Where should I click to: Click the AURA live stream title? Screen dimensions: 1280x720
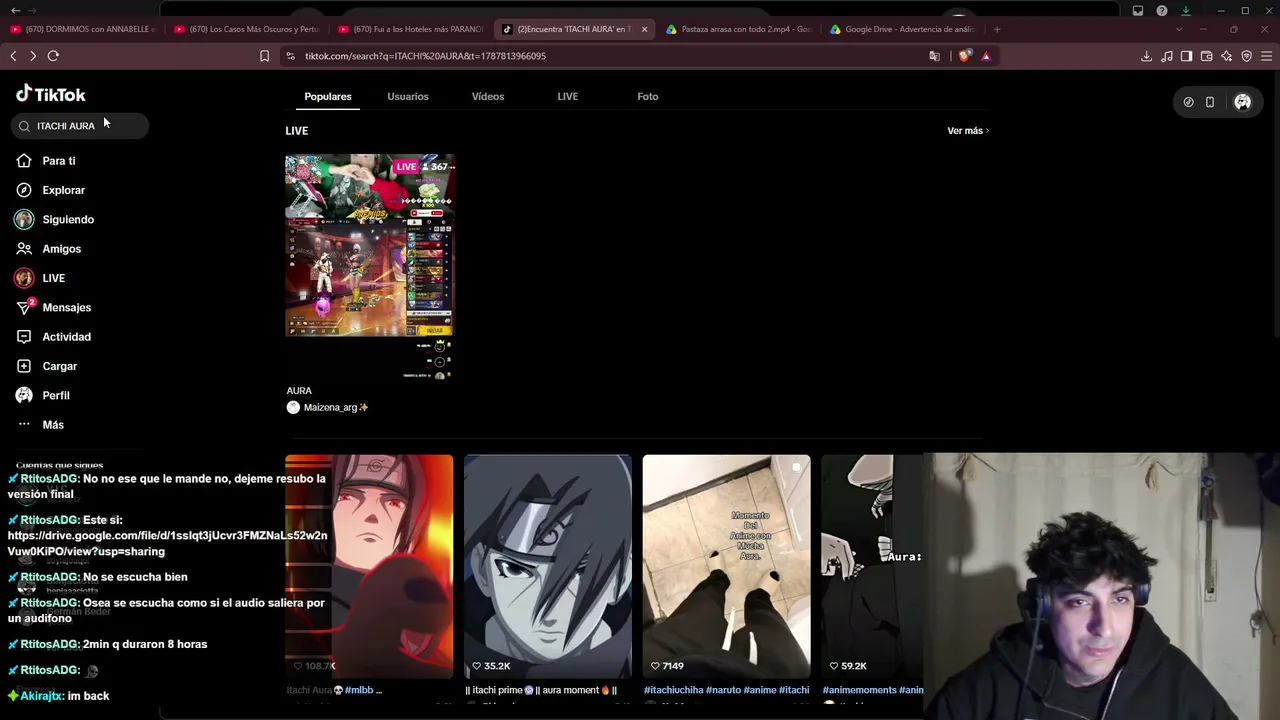tap(299, 391)
